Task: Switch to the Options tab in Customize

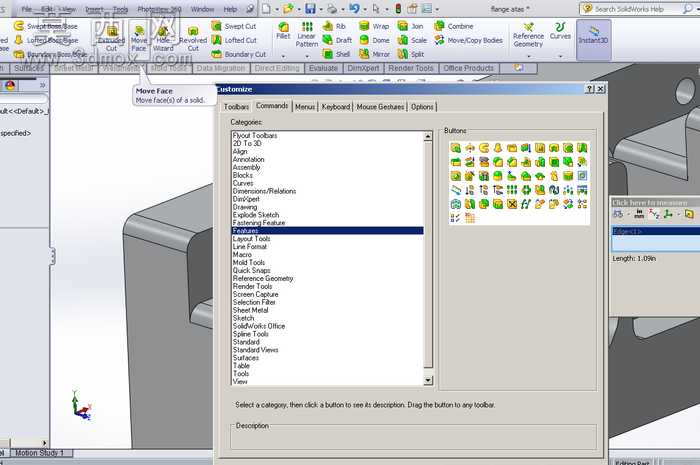Action: pyautogui.click(x=422, y=107)
